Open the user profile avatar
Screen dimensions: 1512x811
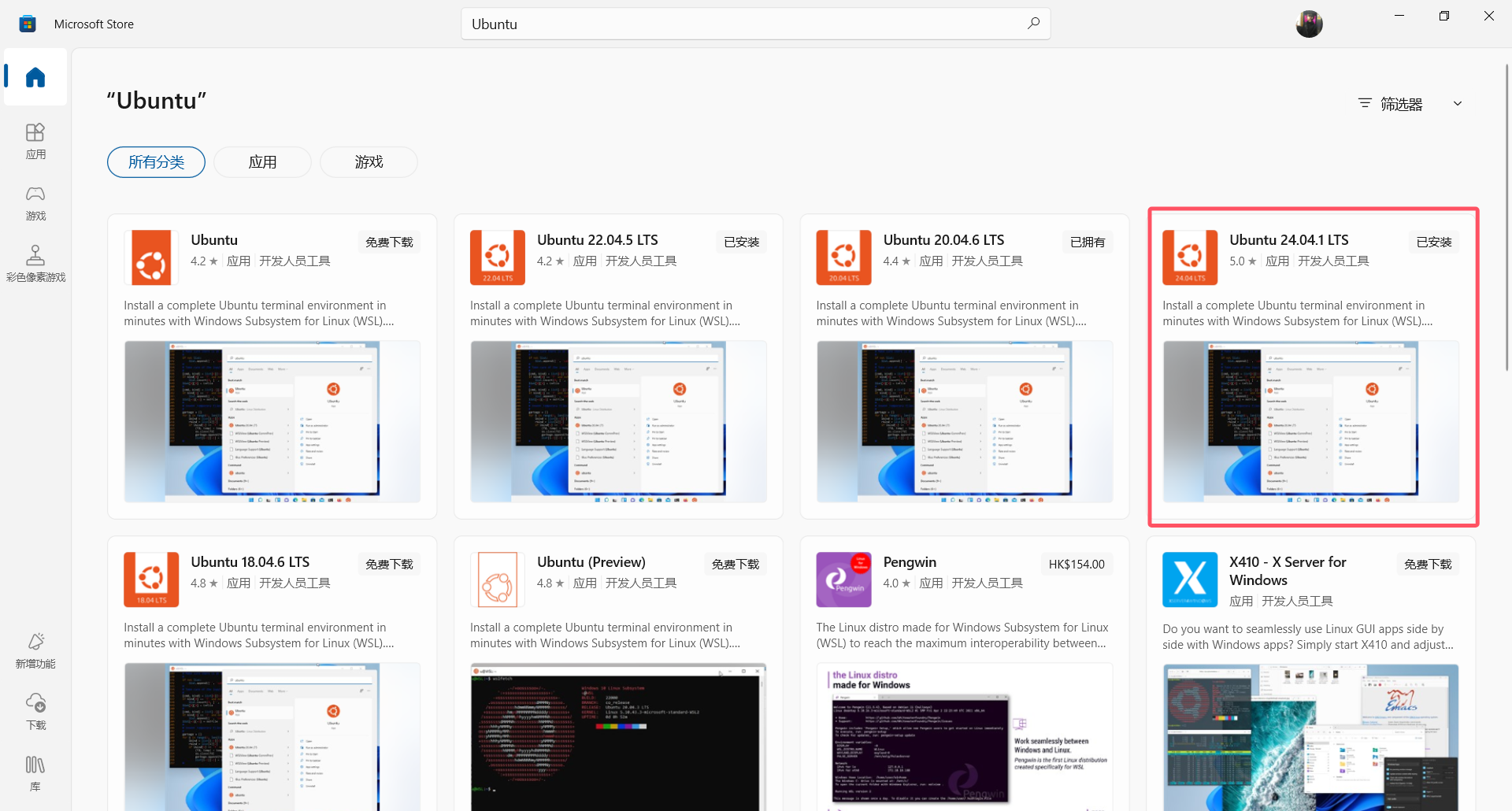[x=1309, y=24]
